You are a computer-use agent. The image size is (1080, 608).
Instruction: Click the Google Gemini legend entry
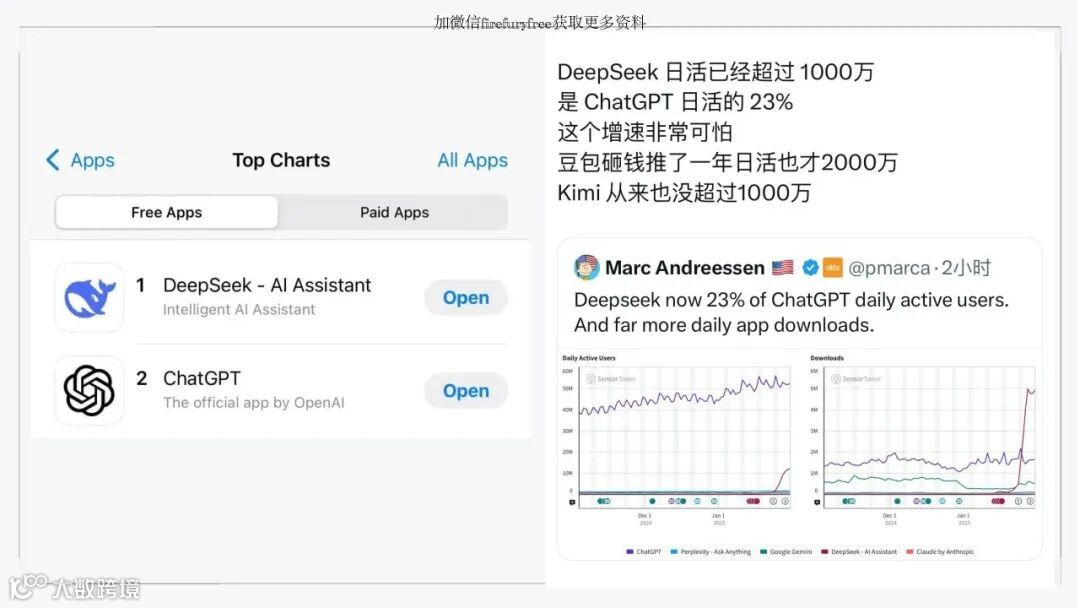786,552
